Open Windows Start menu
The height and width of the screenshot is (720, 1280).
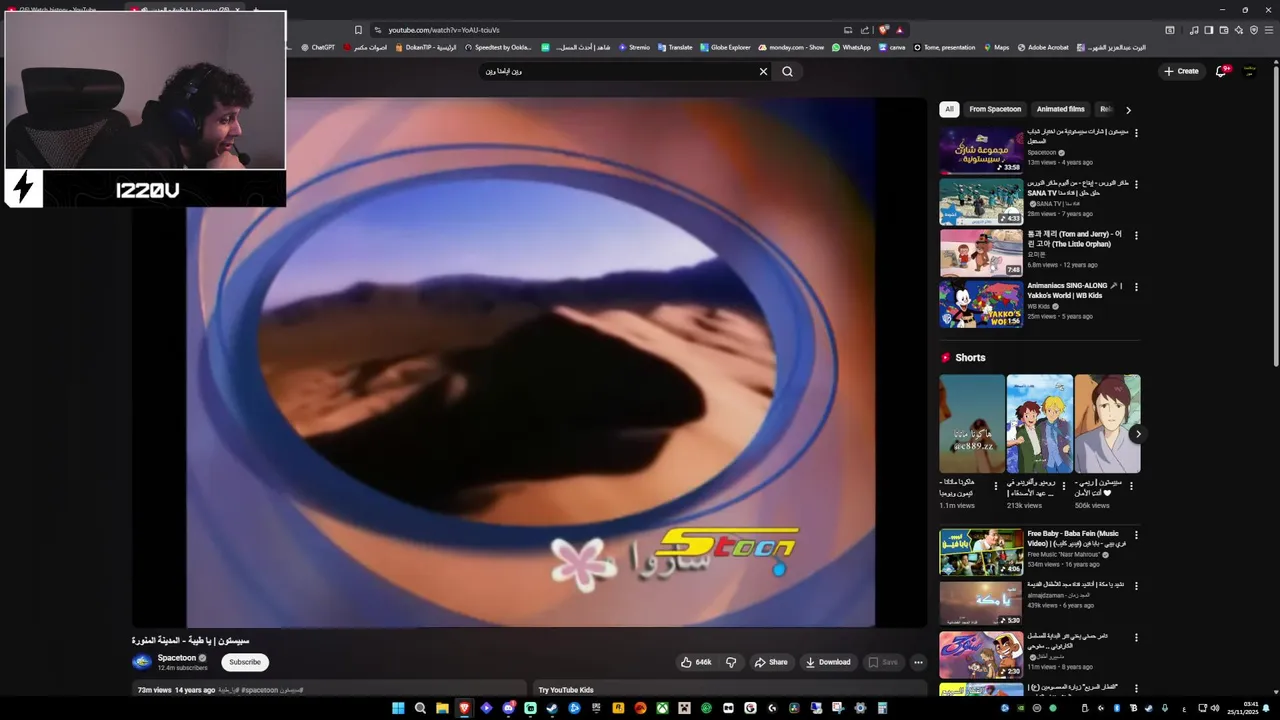click(x=398, y=708)
